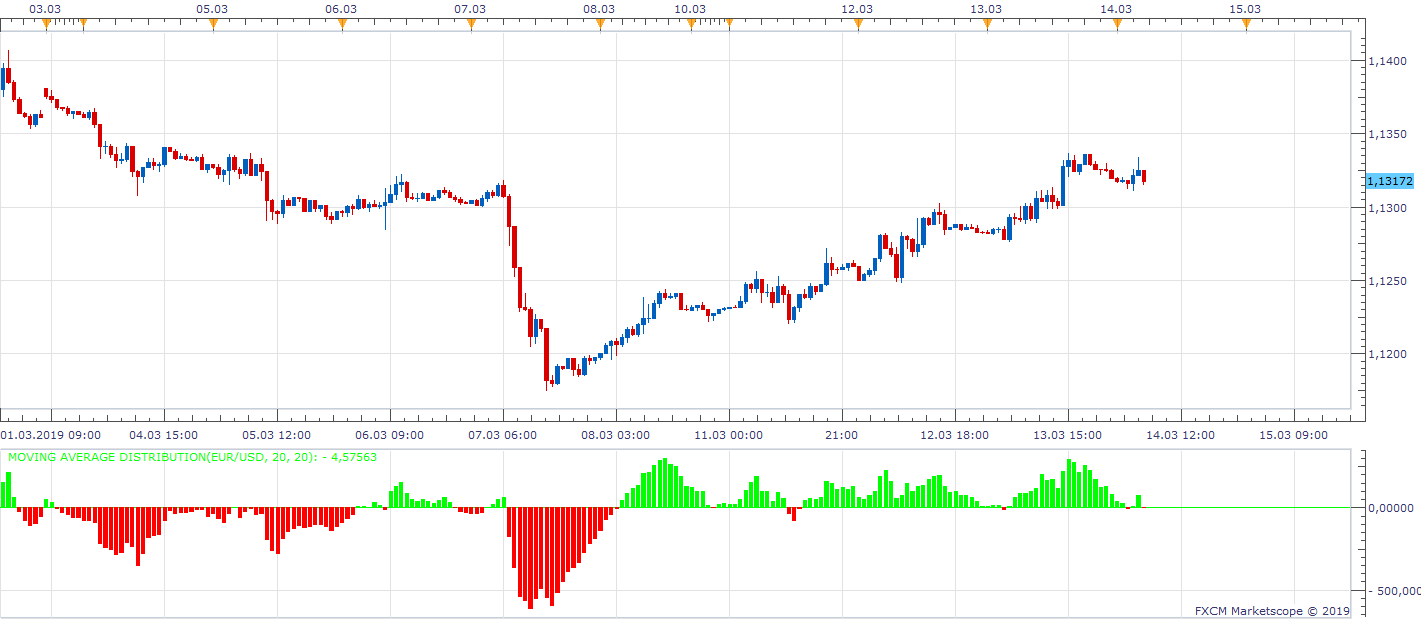Click the 15.03 09:00 time label

point(1294,435)
